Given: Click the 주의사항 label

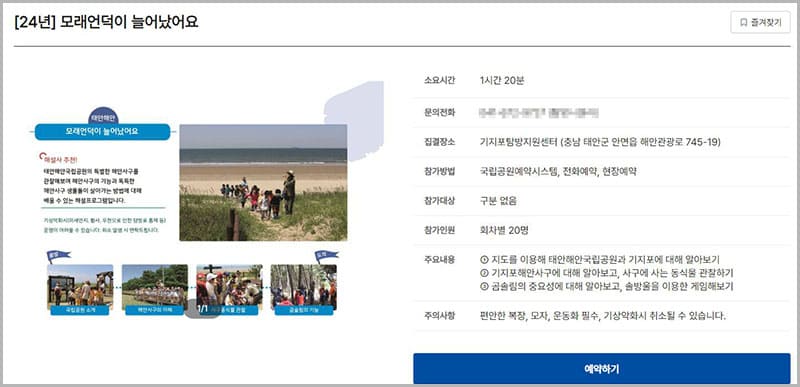Looking at the screenshot, I should (439, 316).
